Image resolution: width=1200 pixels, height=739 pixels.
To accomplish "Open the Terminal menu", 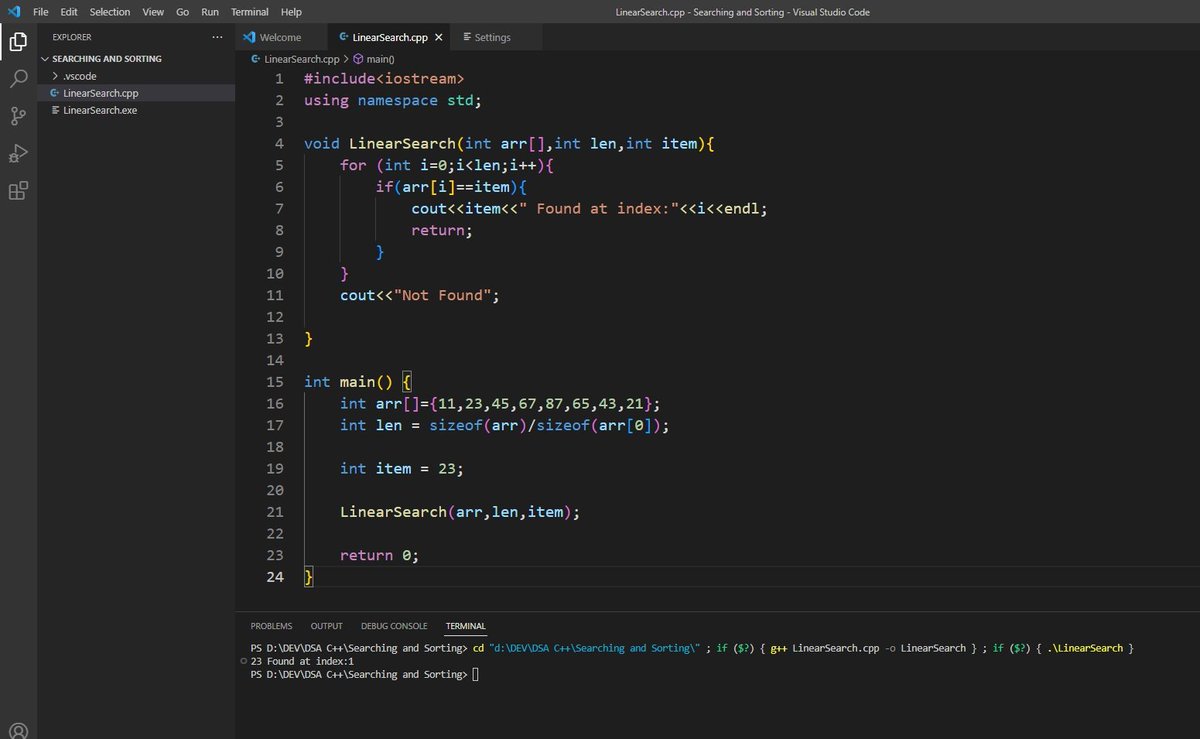I will pyautogui.click(x=250, y=12).
